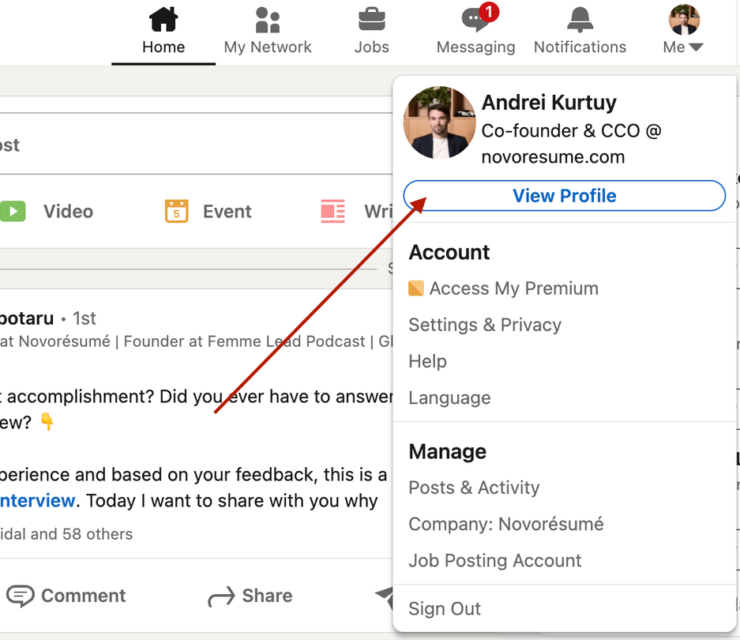
Task: Open the My Network people icon
Action: pos(268,20)
